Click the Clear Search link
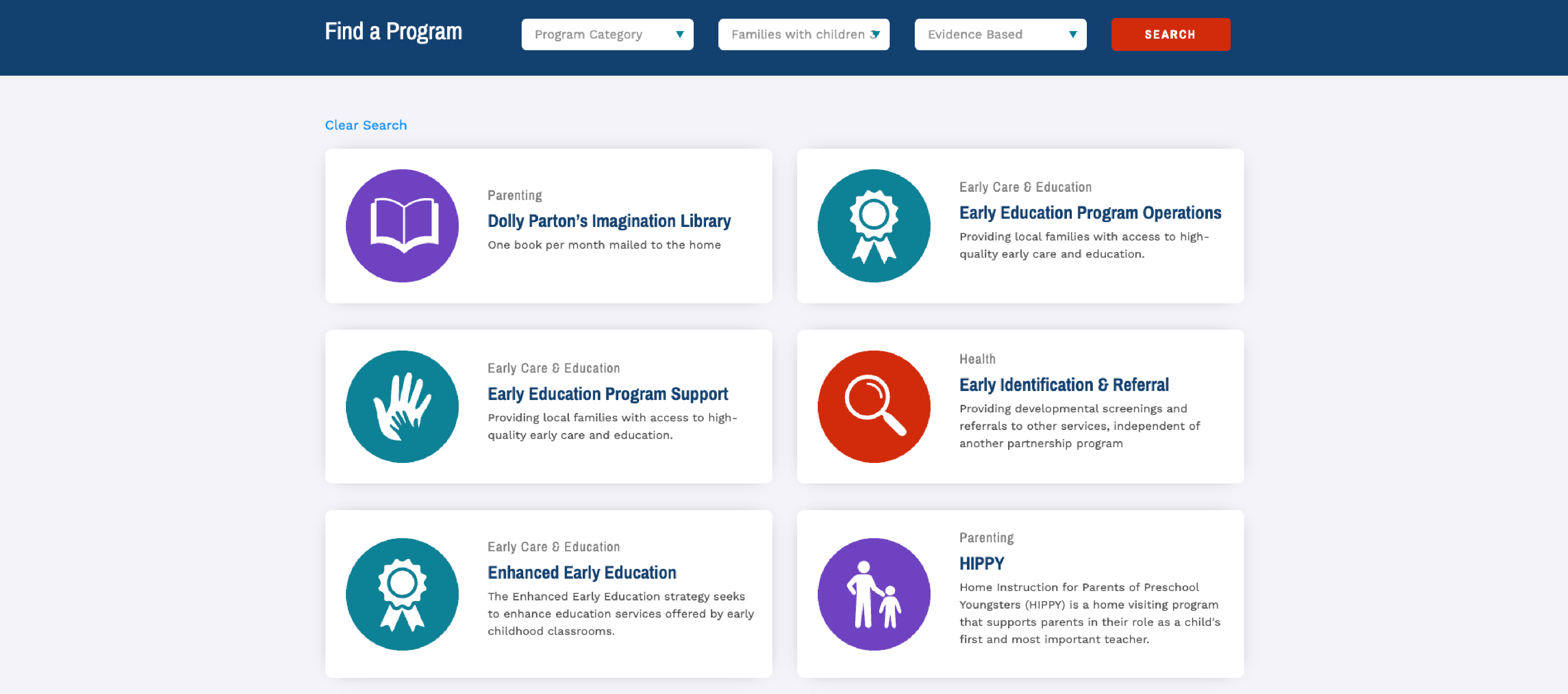This screenshot has width=1568, height=694. [x=366, y=125]
